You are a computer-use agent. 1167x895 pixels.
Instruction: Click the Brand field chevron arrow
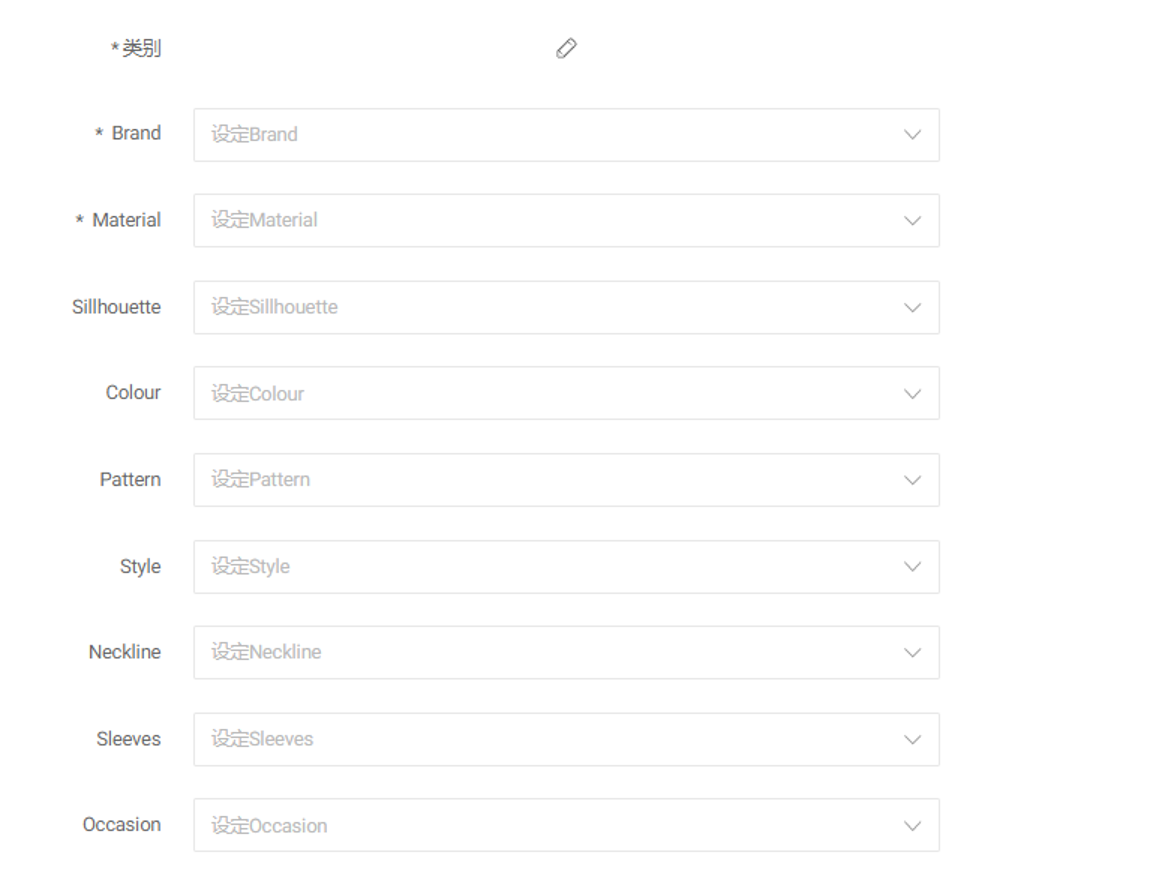[x=912, y=135]
